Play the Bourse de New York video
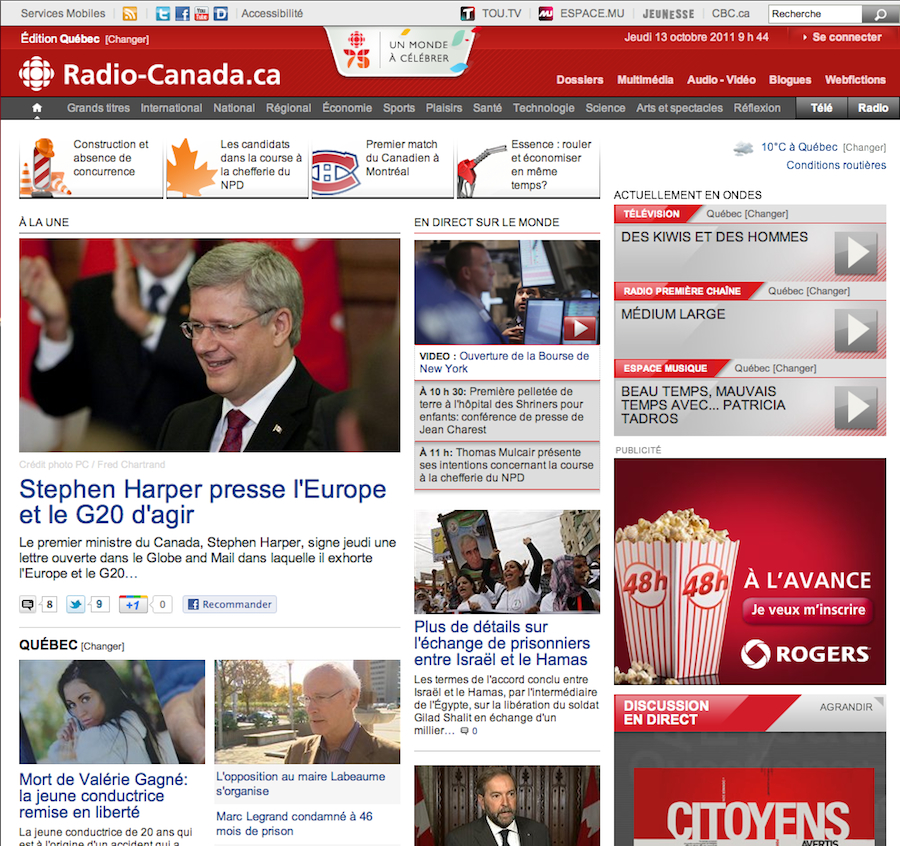The image size is (900, 846). pos(580,328)
